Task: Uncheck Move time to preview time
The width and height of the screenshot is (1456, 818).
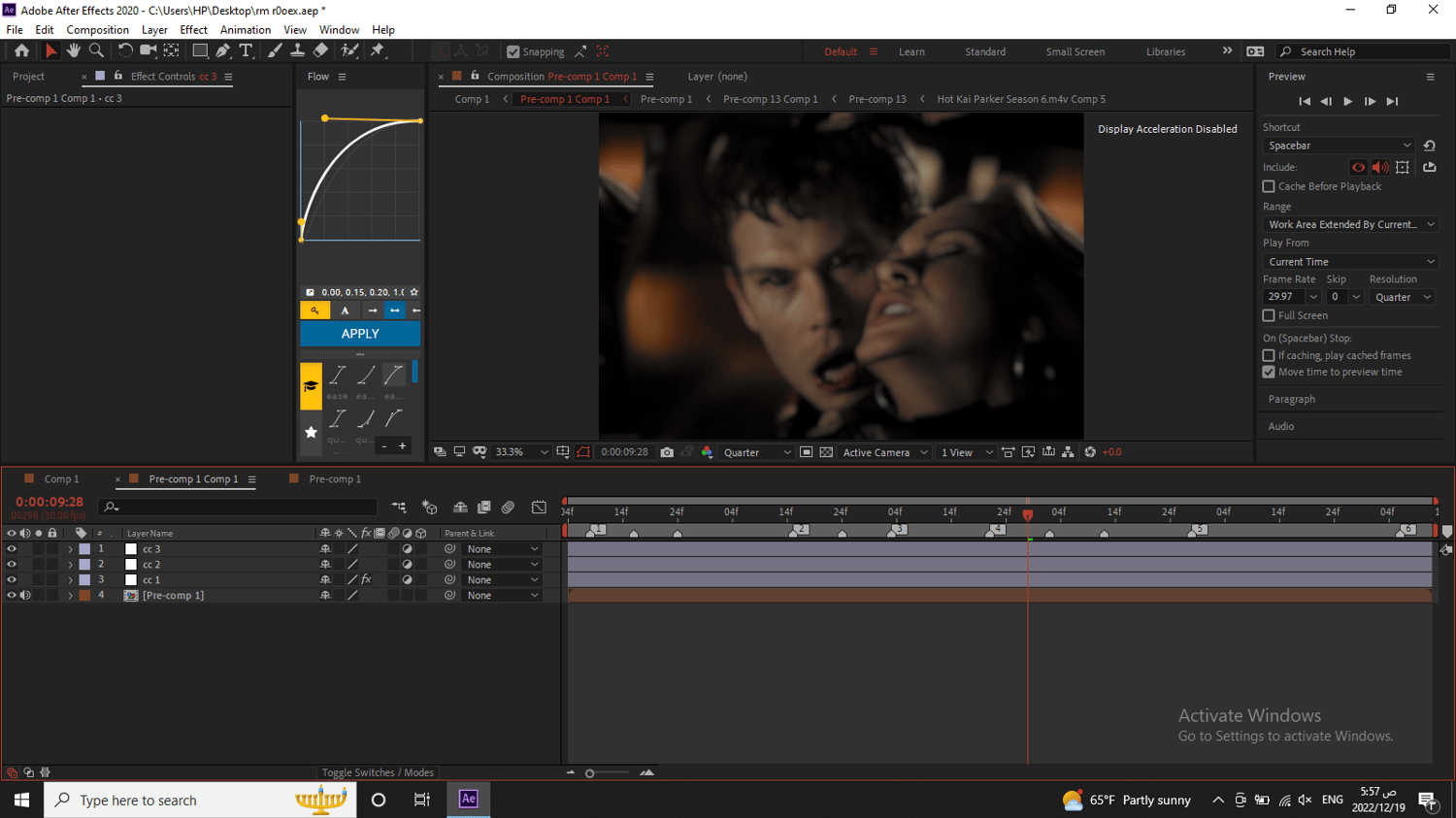Action: click(x=1269, y=372)
